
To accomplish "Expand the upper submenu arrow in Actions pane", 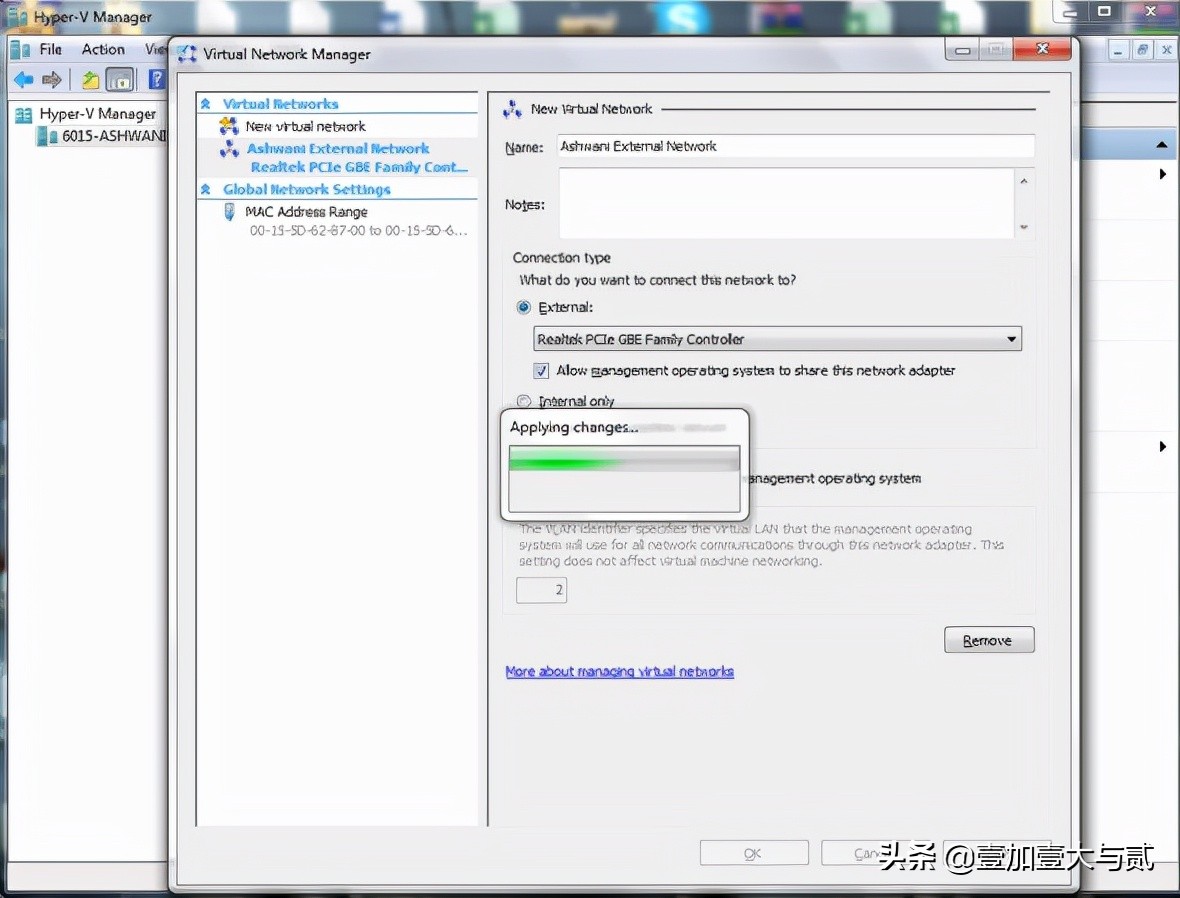I will click(x=1163, y=174).
